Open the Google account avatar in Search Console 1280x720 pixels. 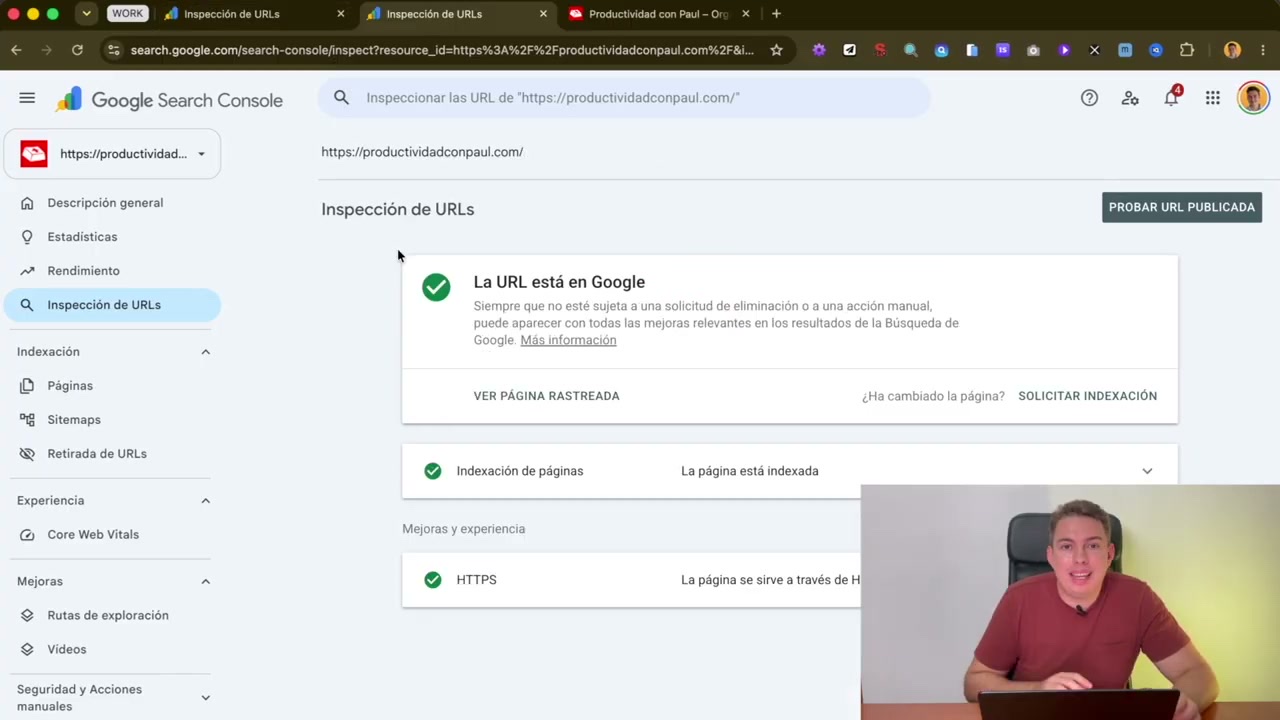[1253, 98]
